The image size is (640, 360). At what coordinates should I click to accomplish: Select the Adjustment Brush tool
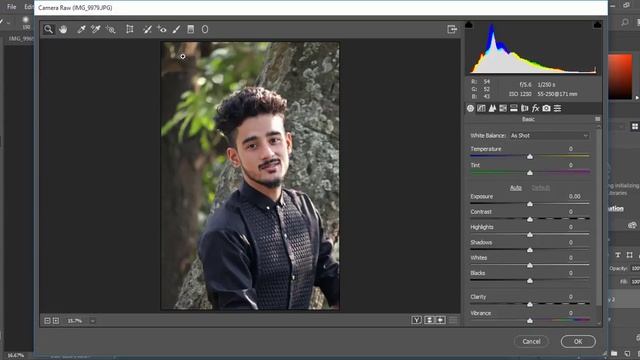[176, 29]
